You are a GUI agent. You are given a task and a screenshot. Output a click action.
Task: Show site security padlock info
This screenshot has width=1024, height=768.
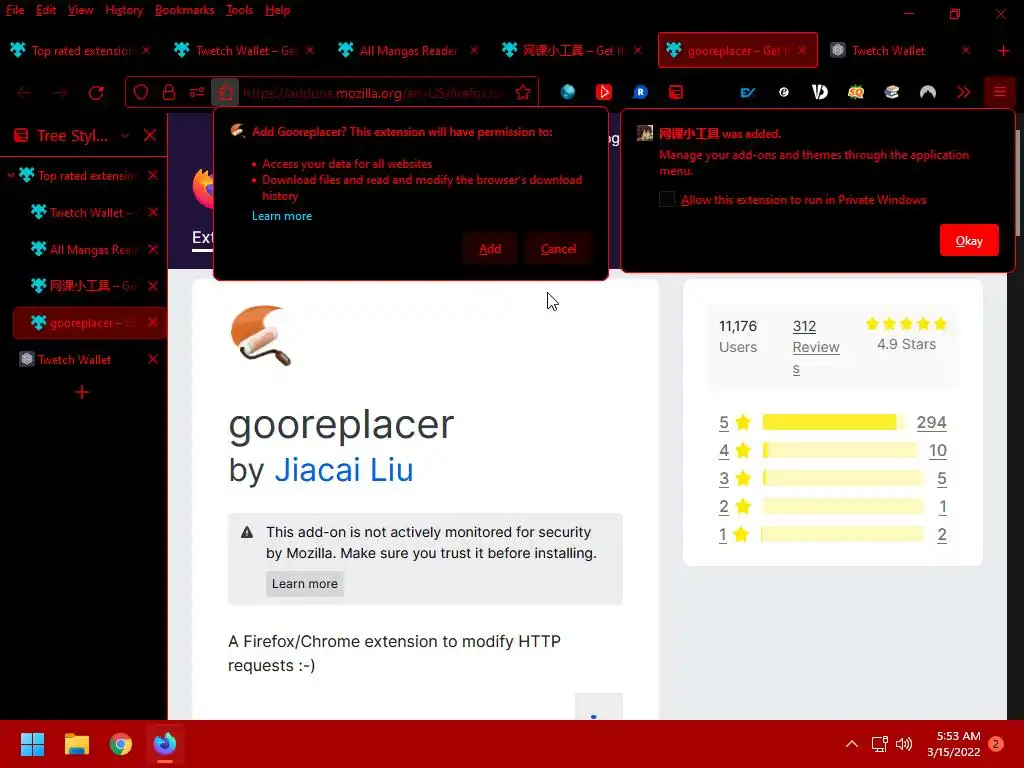(168, 93)
